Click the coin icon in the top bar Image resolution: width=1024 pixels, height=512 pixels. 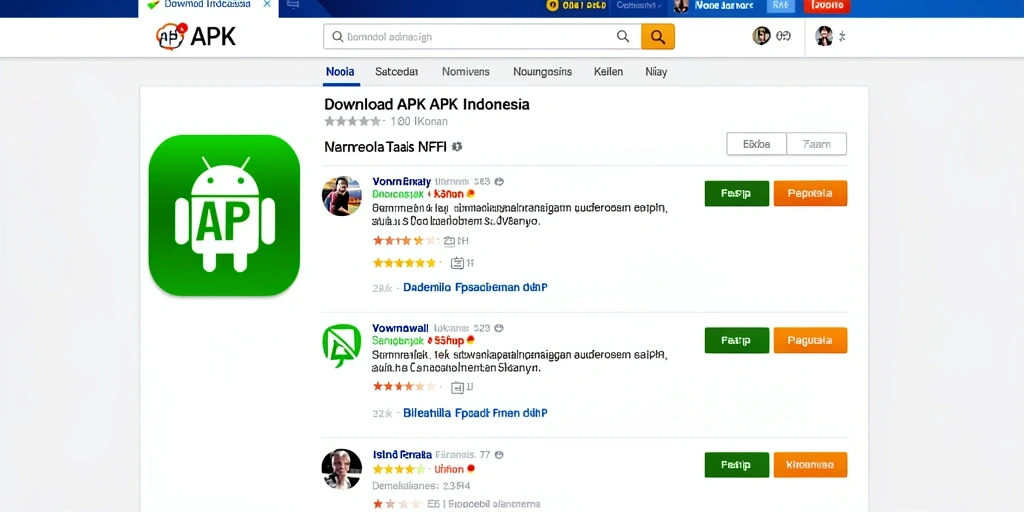552,5
